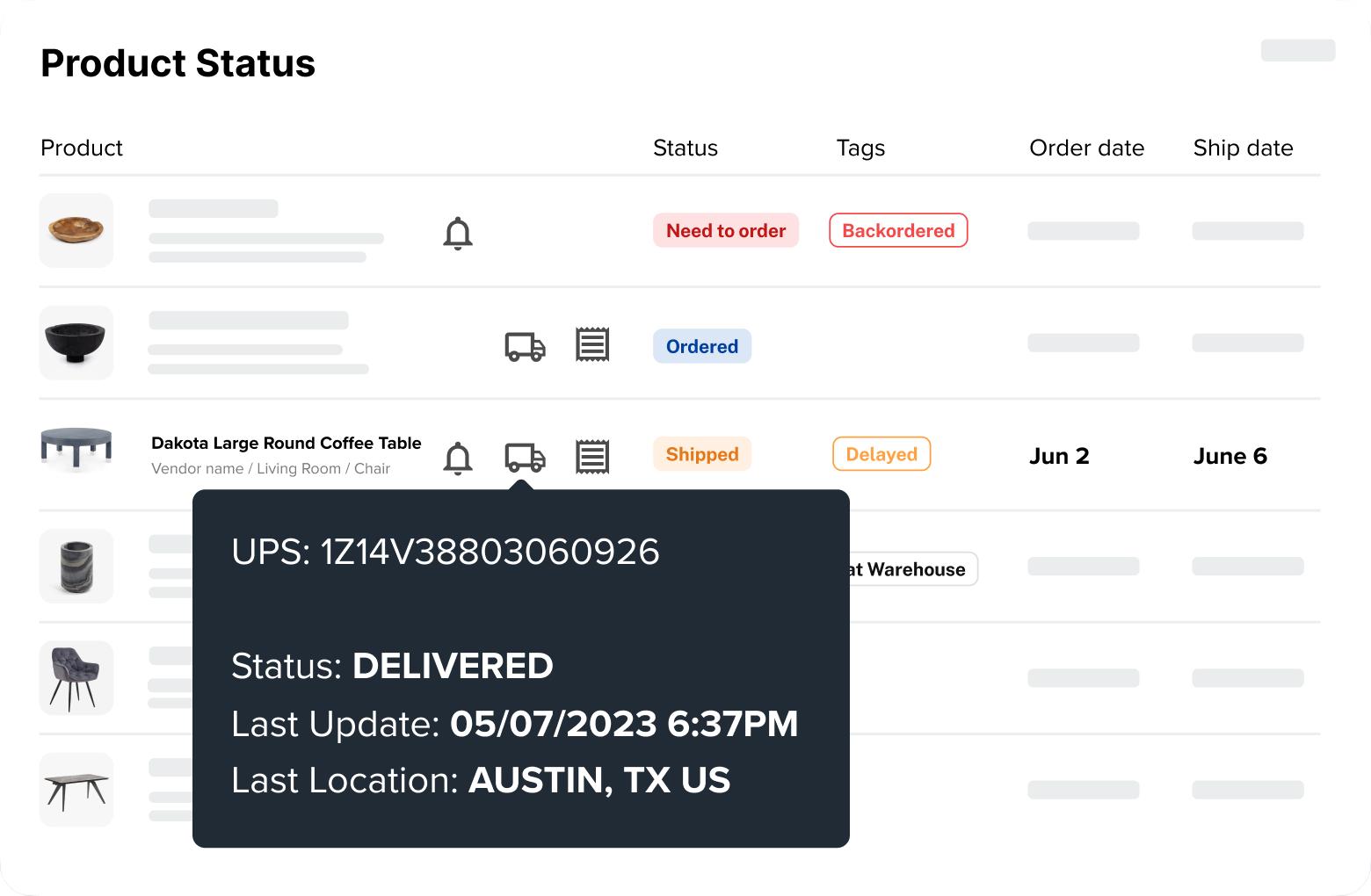Click the wooden bowl product thumbnail

click(x=76, y=231)
